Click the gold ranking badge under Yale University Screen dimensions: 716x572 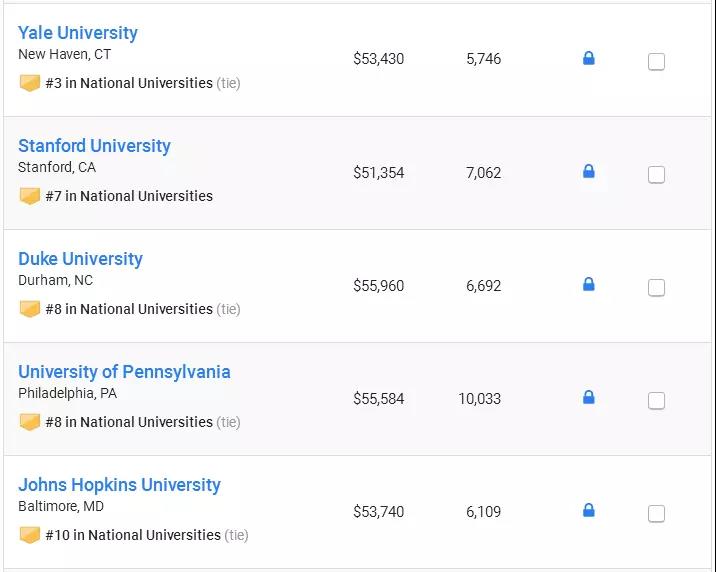30,83
